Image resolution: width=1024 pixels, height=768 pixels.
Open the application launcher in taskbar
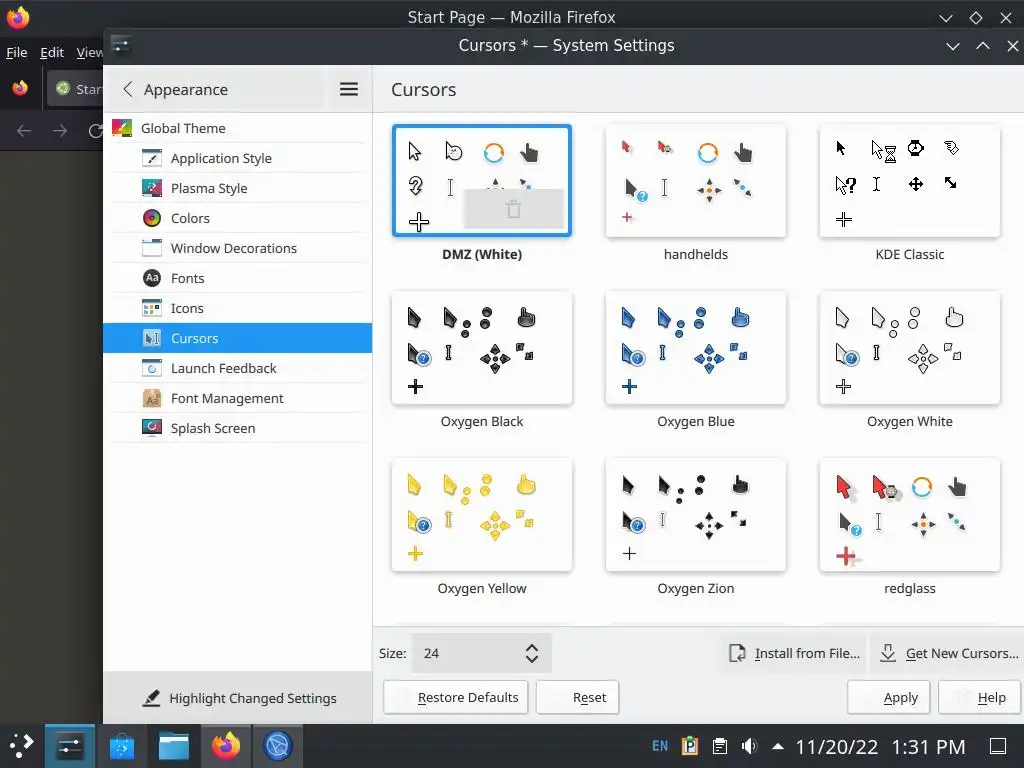pyautogui.click(x=21, y=746)
